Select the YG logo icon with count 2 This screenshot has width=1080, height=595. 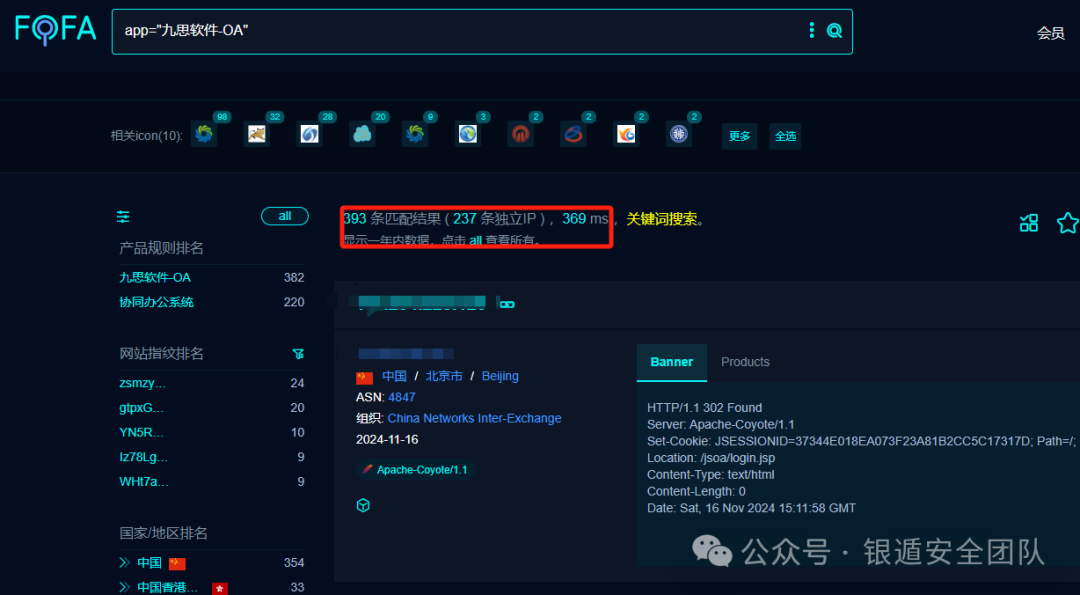click(x=626, y=134)
